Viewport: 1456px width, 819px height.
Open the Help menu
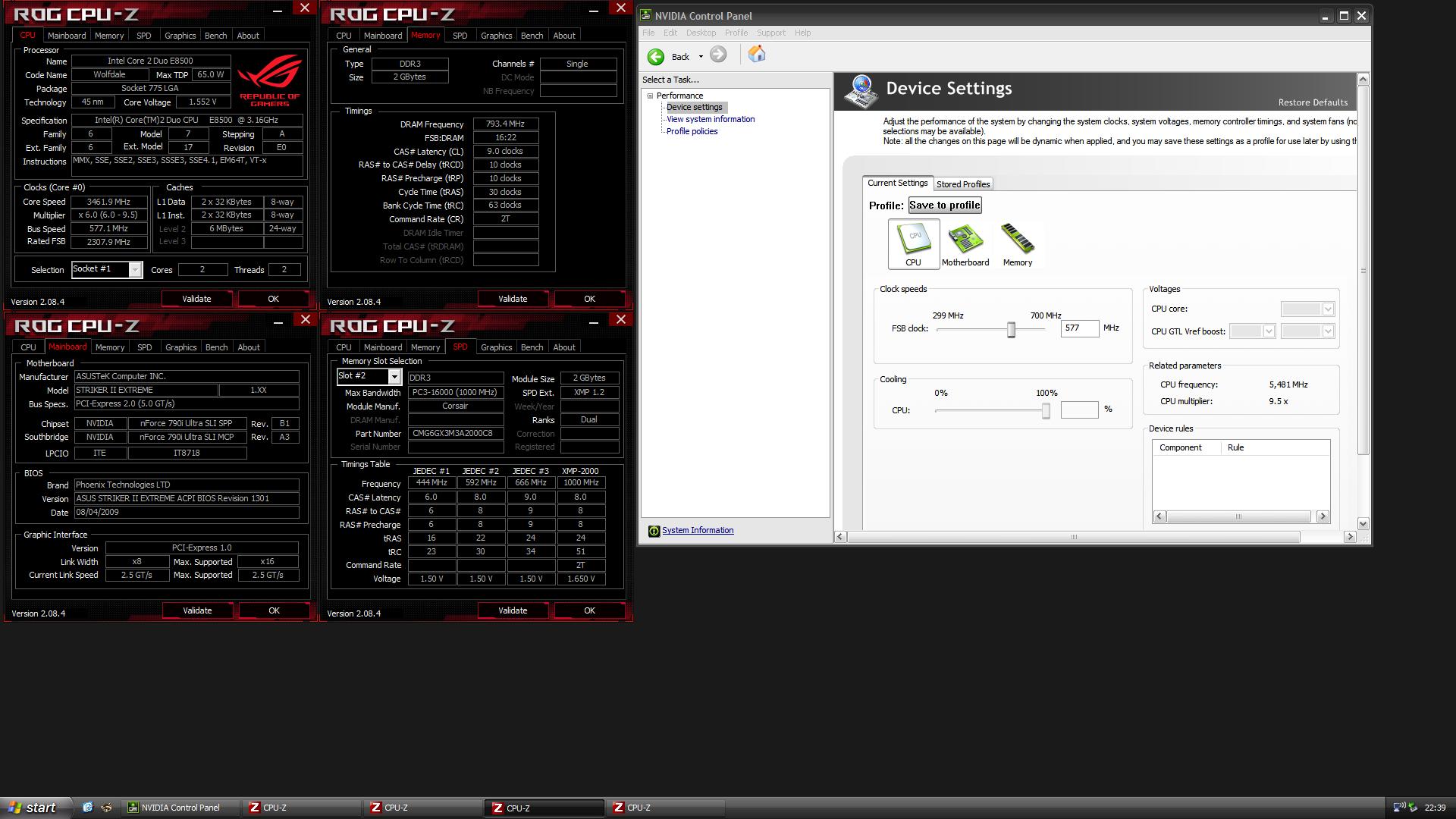click(x=803, y=33)
